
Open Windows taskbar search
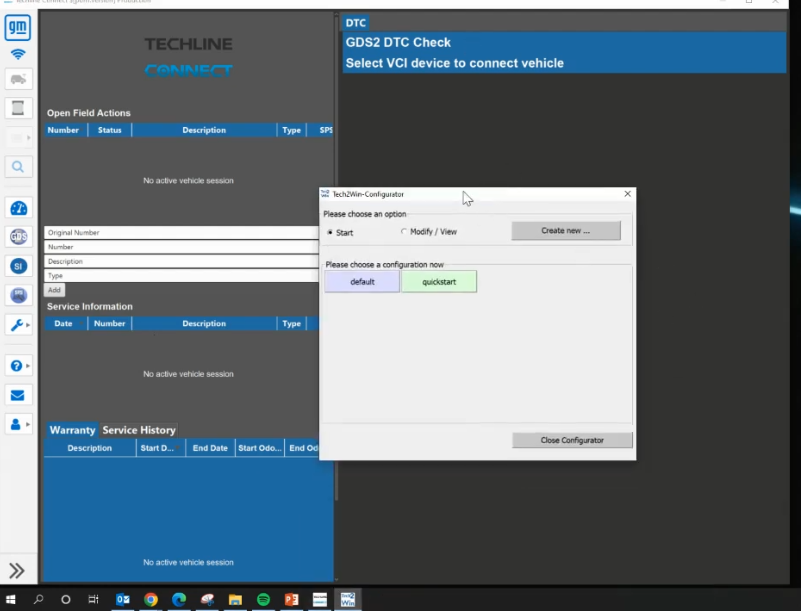pyautogui.click(x=38, y=600)
